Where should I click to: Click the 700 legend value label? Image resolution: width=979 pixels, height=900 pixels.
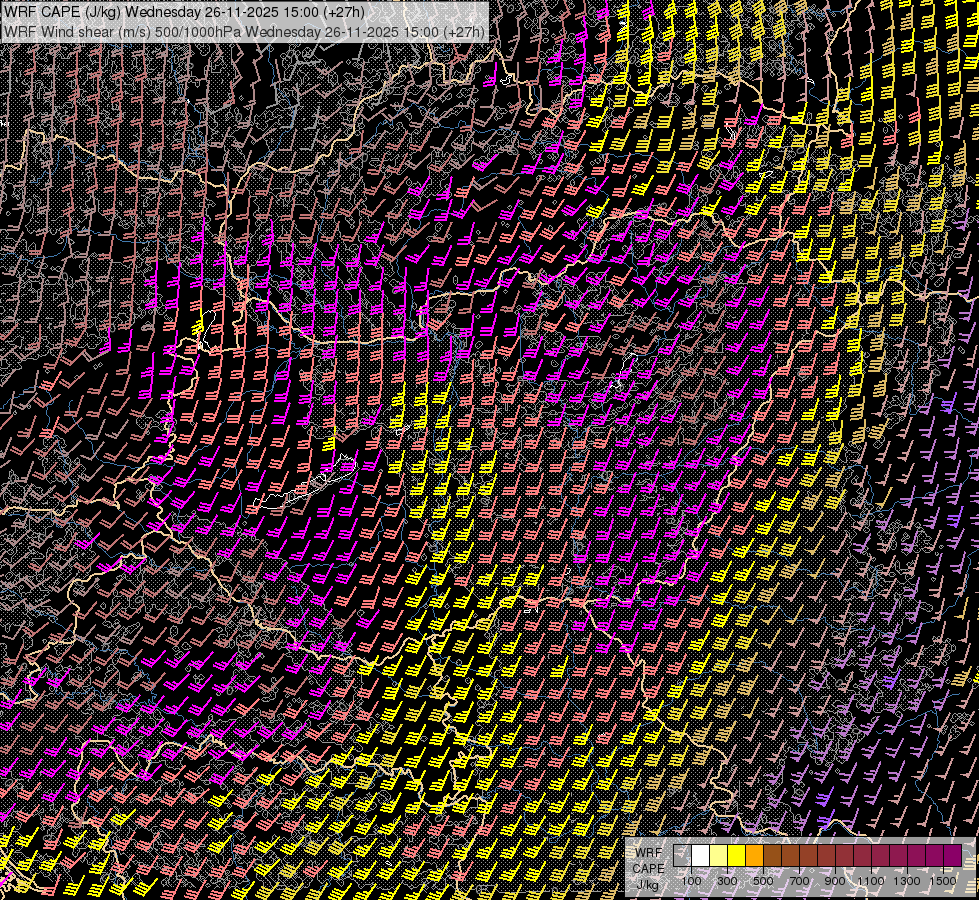tap(799, 880)
